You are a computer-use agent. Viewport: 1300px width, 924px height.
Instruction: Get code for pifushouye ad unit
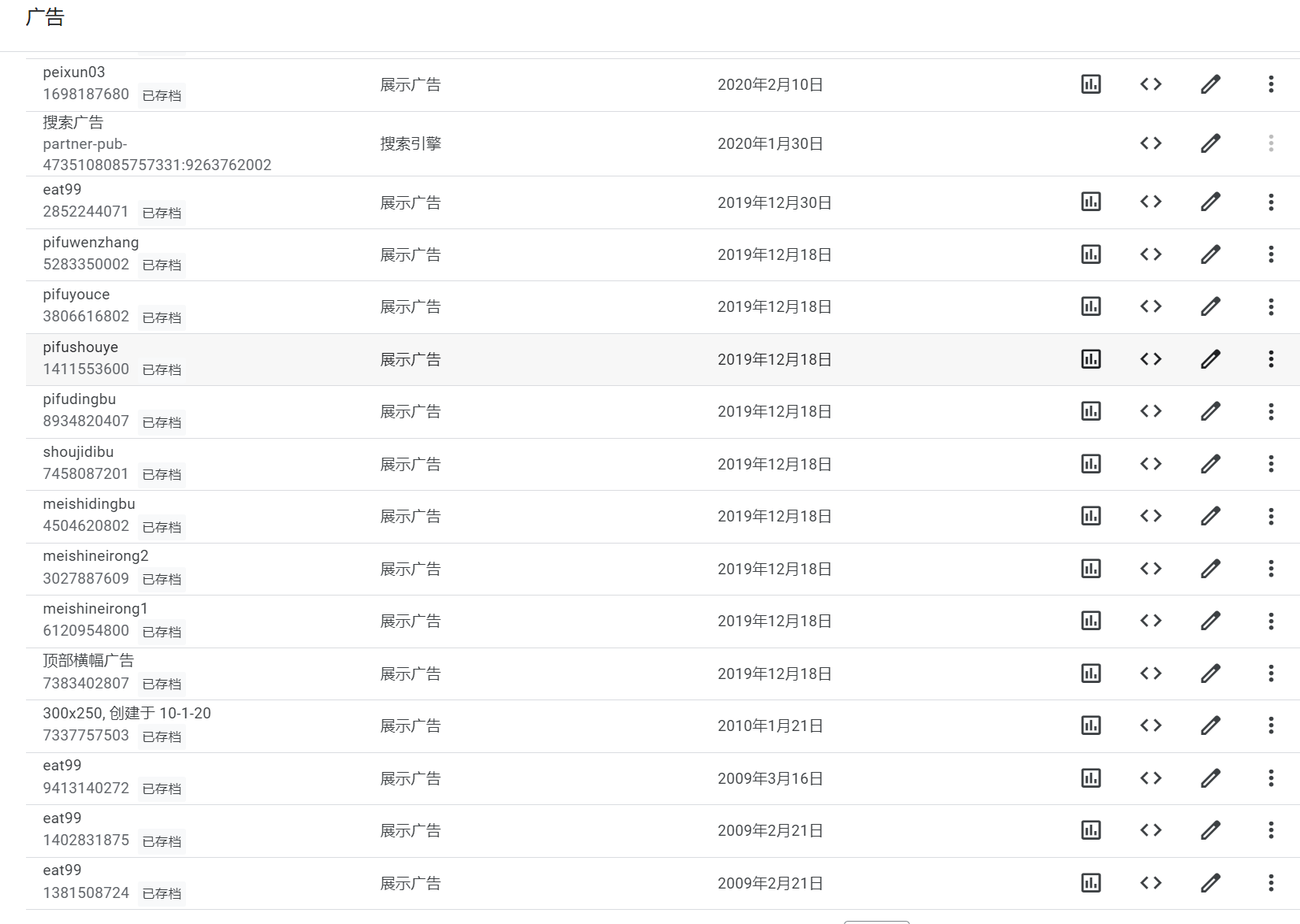1150,359
